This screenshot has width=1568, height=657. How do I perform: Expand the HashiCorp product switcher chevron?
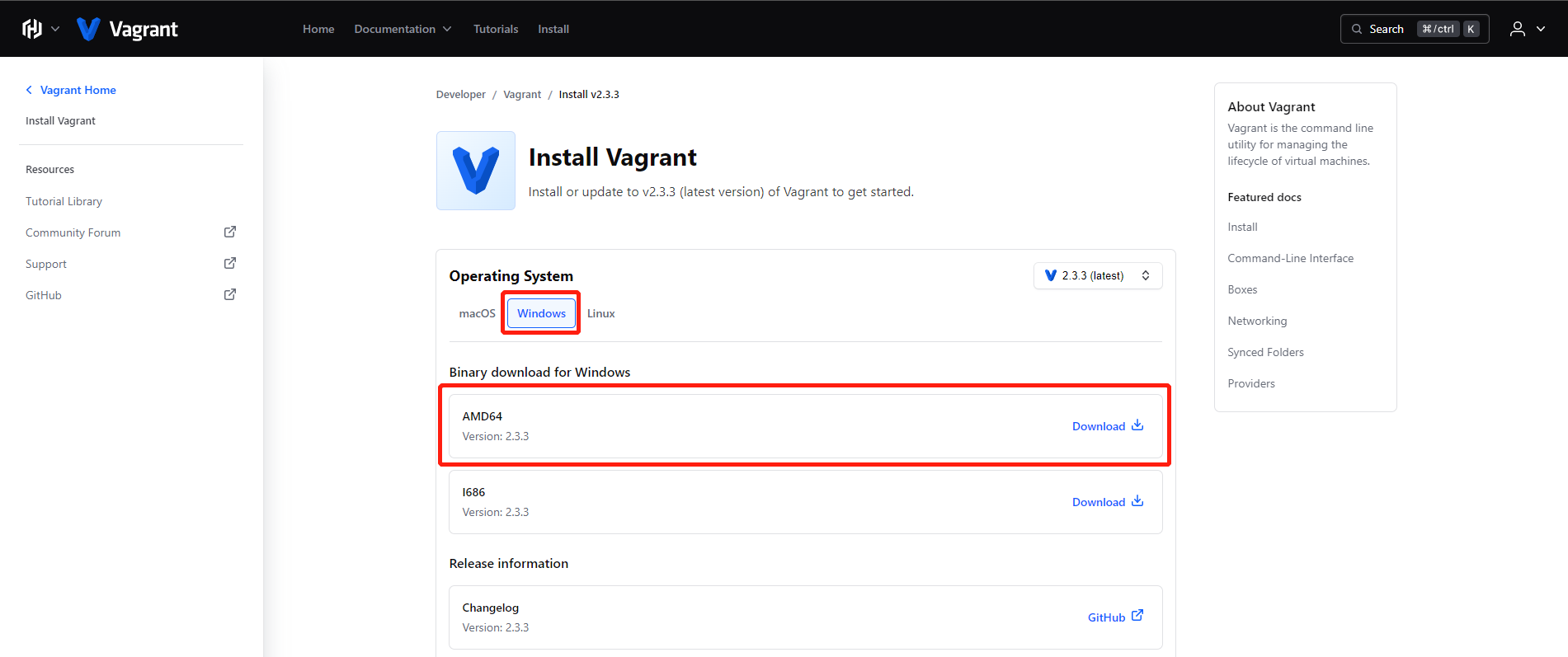tap(55, 29)
